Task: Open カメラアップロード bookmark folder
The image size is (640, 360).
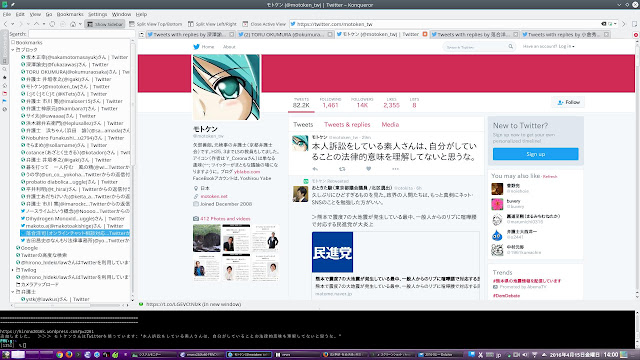Action: (37, 284)
